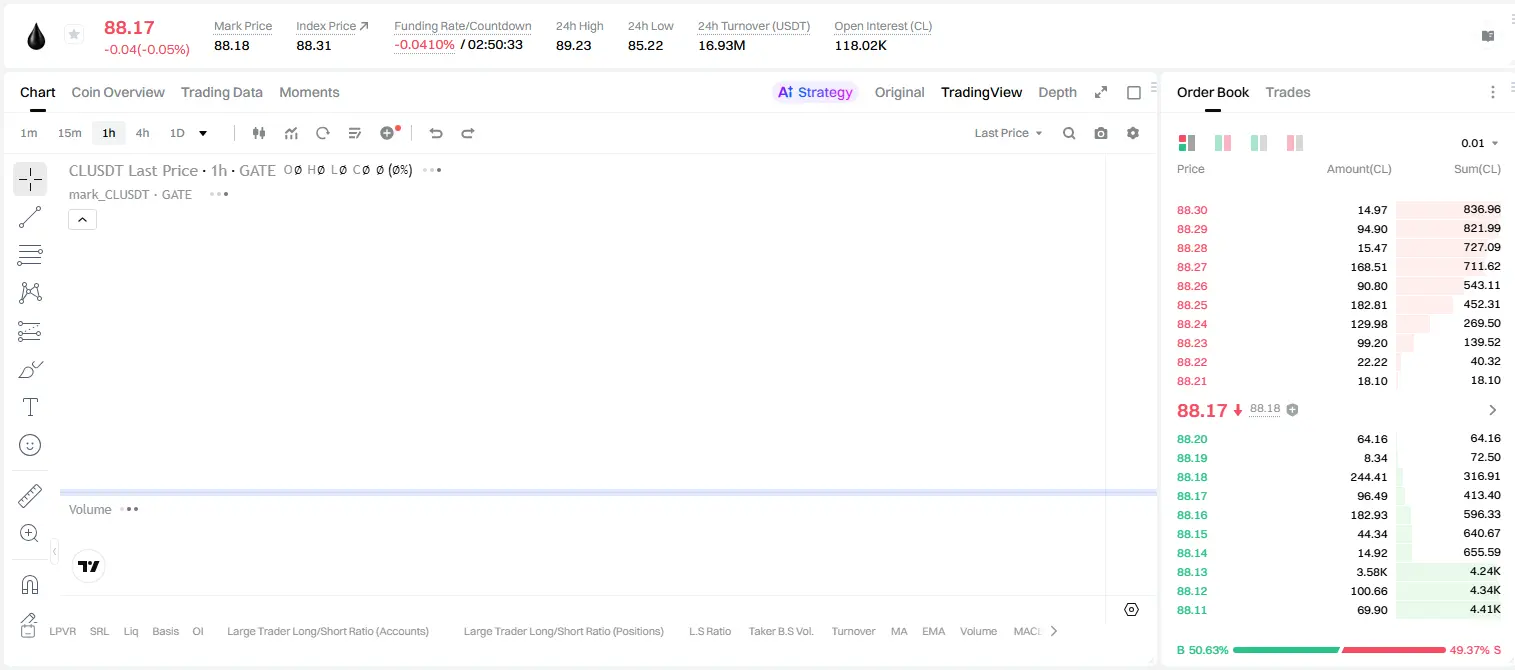Open the Trading Data tab
This screenshot has height=670, width=1515.
click(222, 92)
